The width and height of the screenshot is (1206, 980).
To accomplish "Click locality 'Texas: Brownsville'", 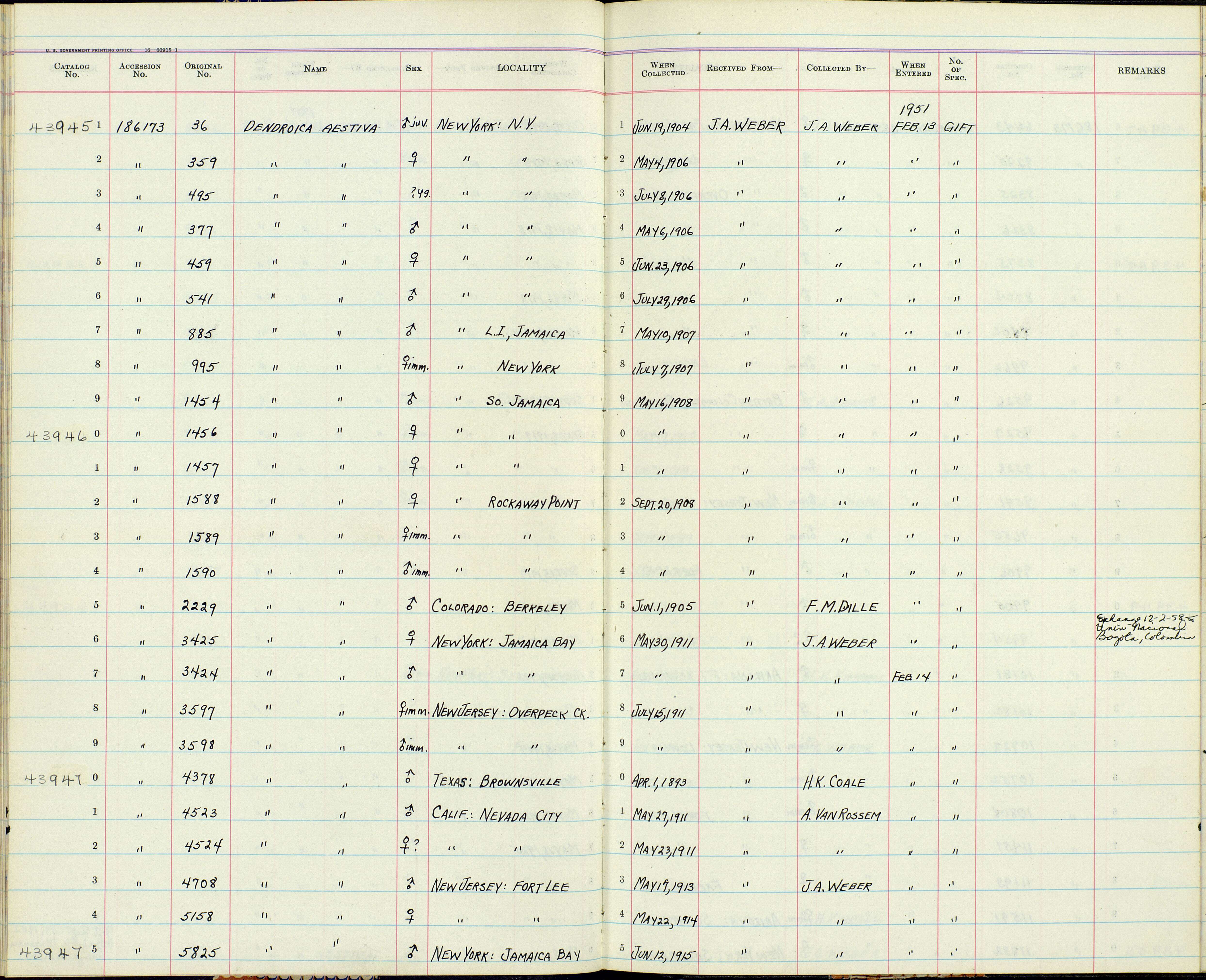I will (497, 781).
